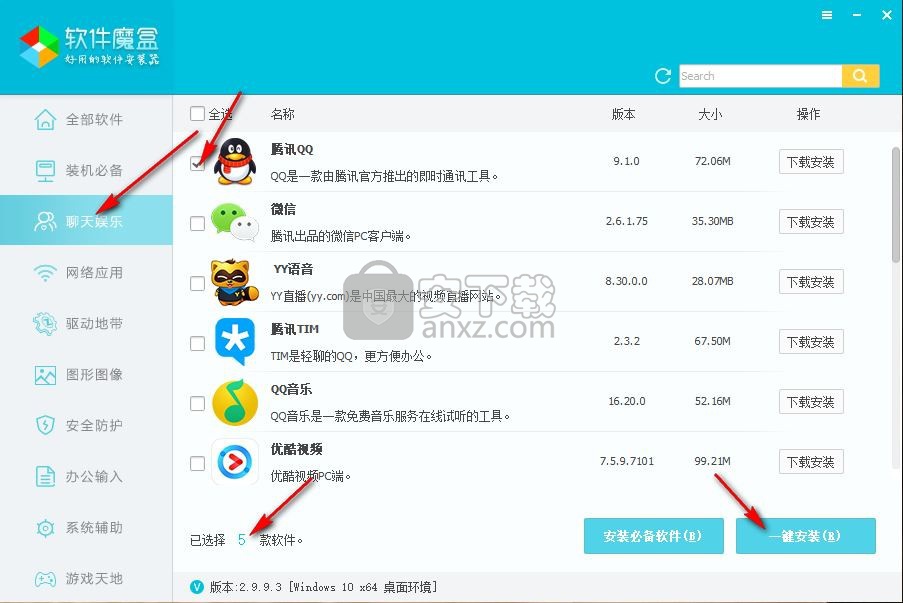Switch to the 图形图像 category
903x603 pixels.
86,375
